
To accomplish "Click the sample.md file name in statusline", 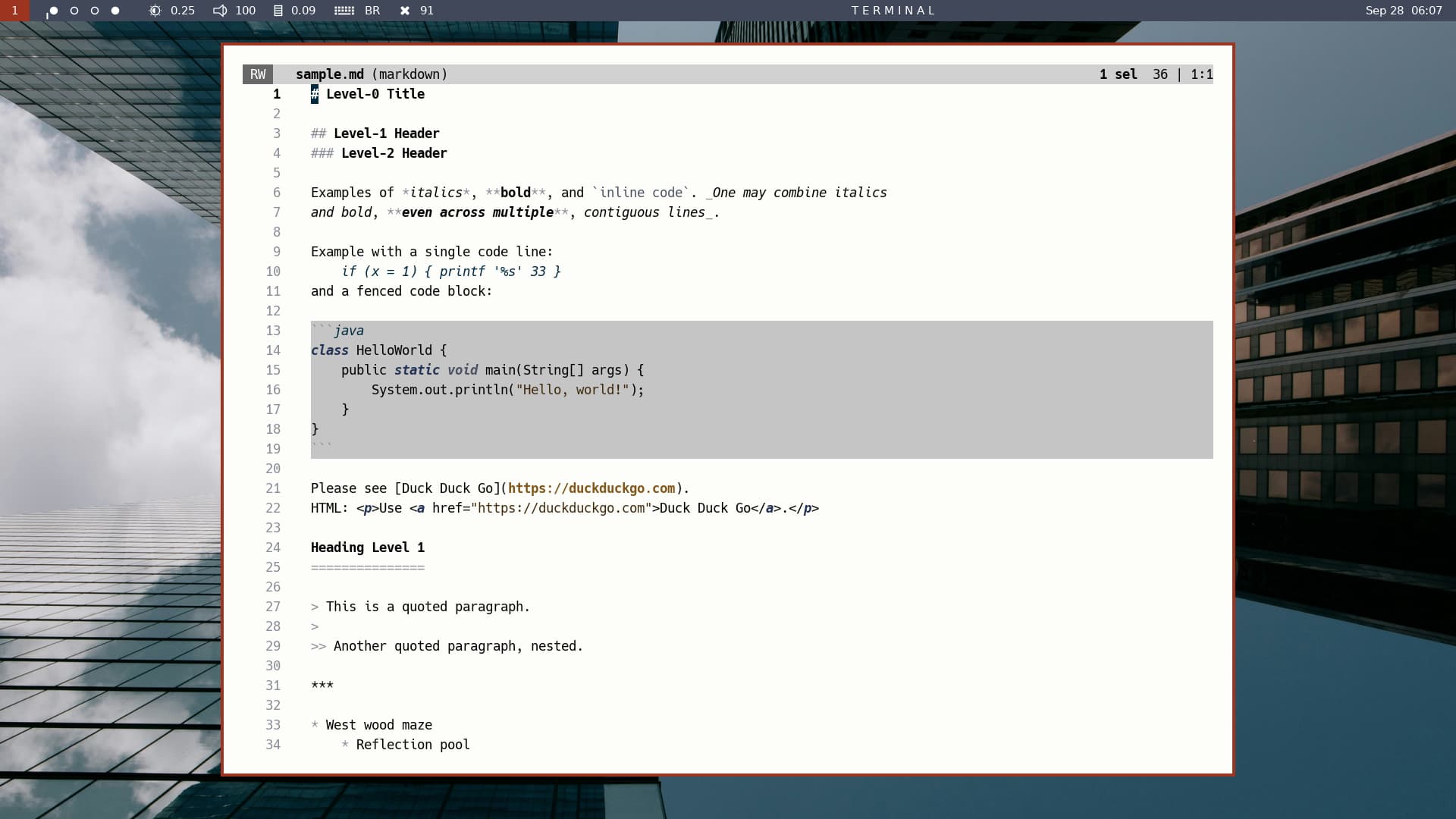I will [329, 74].
